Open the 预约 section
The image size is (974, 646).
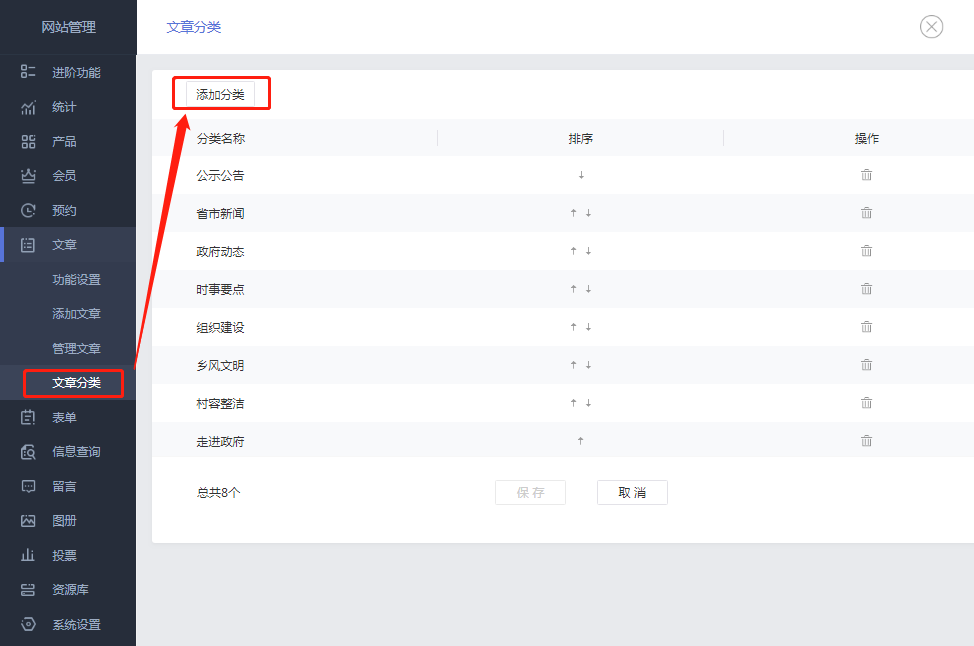tap(63, 210)
